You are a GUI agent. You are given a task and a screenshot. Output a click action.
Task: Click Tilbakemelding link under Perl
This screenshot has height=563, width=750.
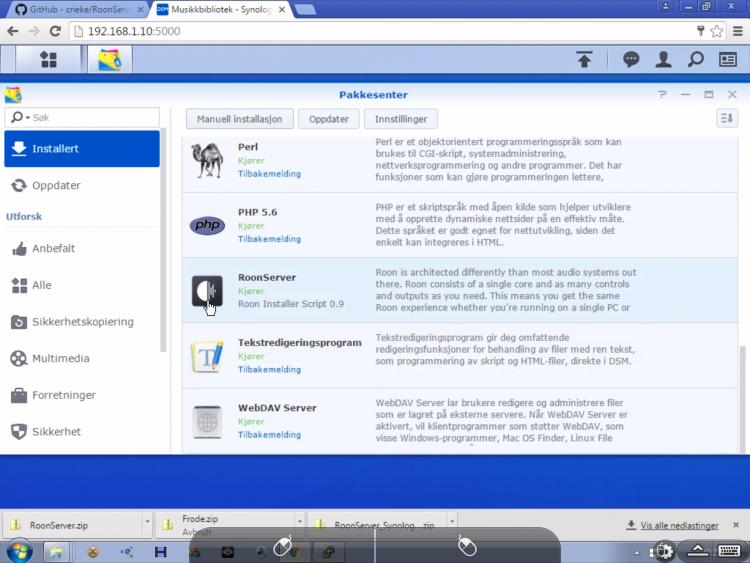pos(269,174)
